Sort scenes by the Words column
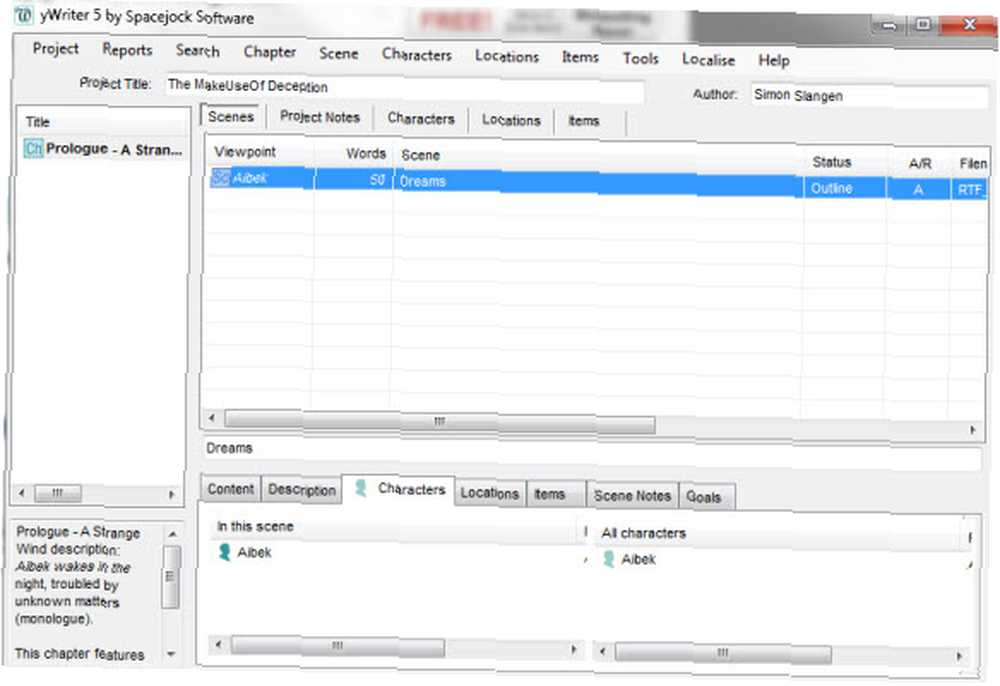The image size is (1000, 686). pos(354,154)
